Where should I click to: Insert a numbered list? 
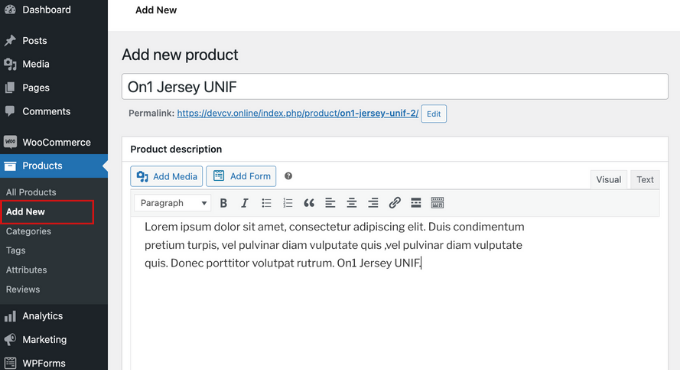coord(288,203)
